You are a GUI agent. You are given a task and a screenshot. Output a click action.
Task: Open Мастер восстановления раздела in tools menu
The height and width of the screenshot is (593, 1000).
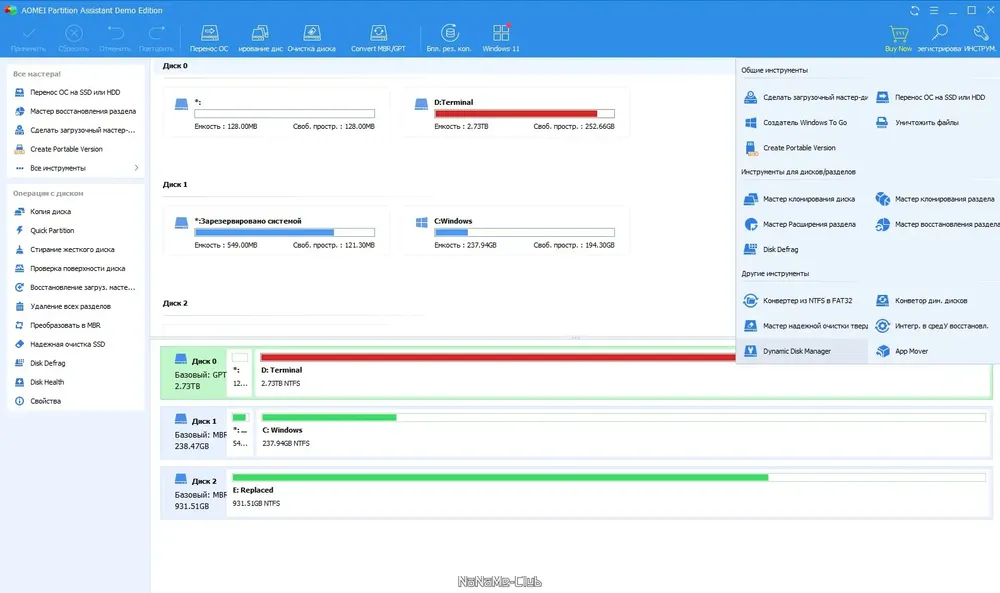pyautogui.click(x=936, y=224)
